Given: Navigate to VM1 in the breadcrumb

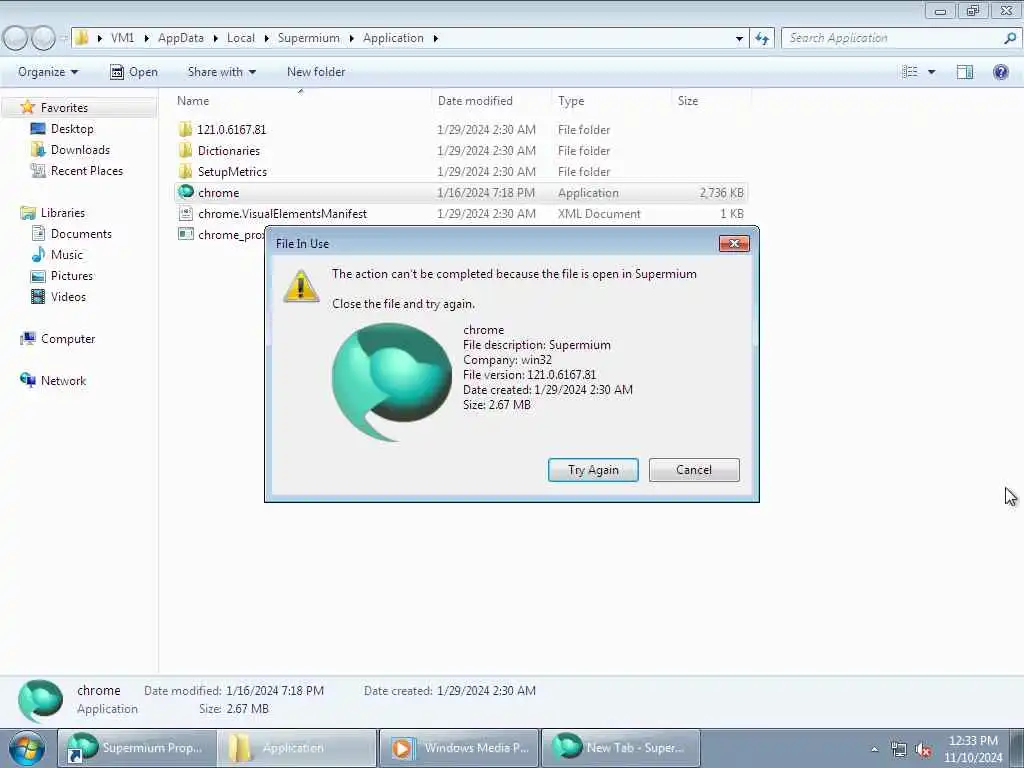Looking at the screenshot, I should point(122,38).
